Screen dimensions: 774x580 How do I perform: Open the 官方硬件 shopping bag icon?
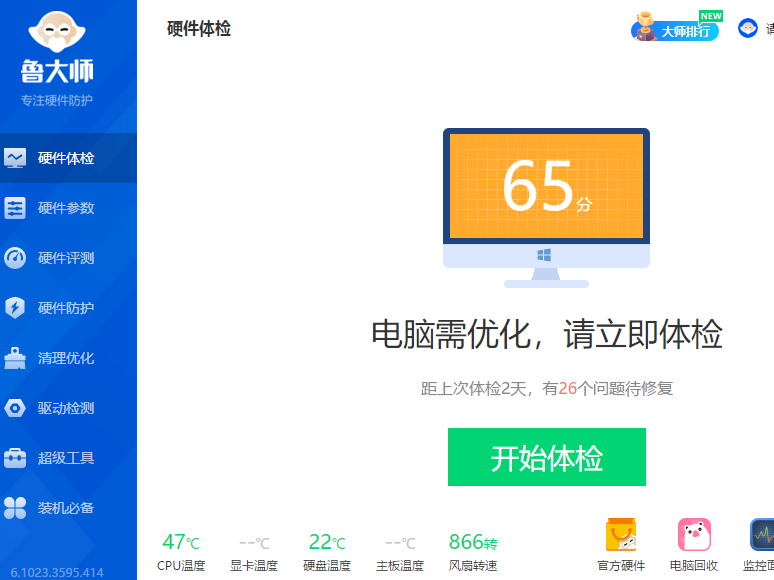coord(621,534)
